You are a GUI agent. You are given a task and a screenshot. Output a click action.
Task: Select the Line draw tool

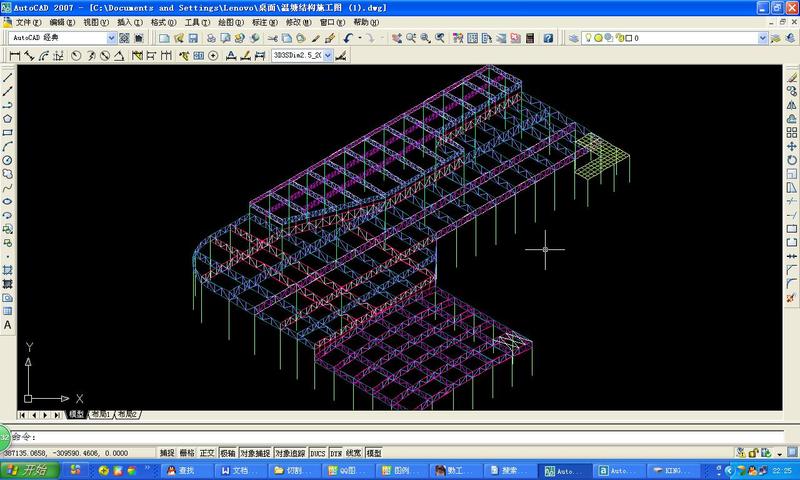8,77
